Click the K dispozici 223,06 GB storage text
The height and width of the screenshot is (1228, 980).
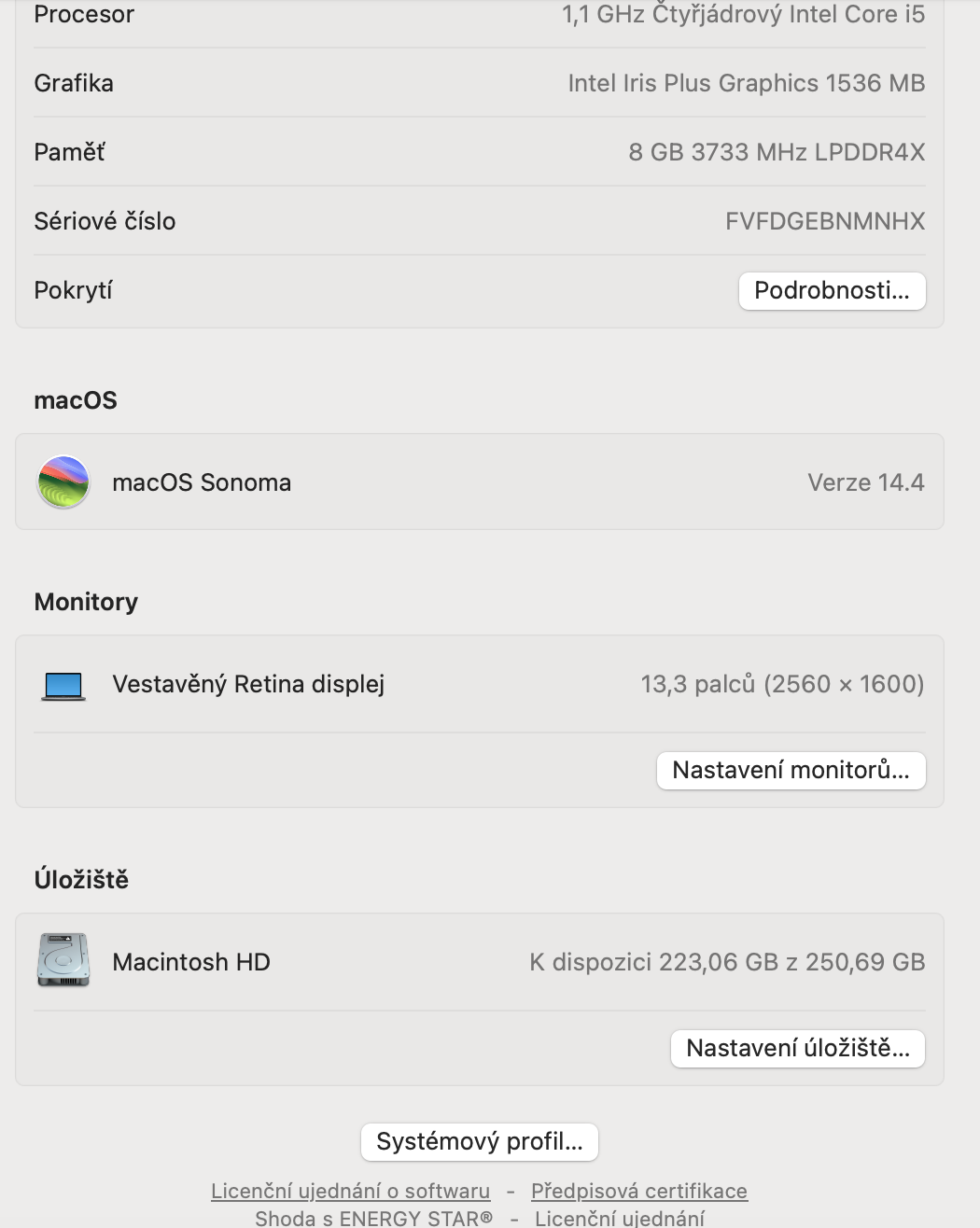(x=727, y=962)
